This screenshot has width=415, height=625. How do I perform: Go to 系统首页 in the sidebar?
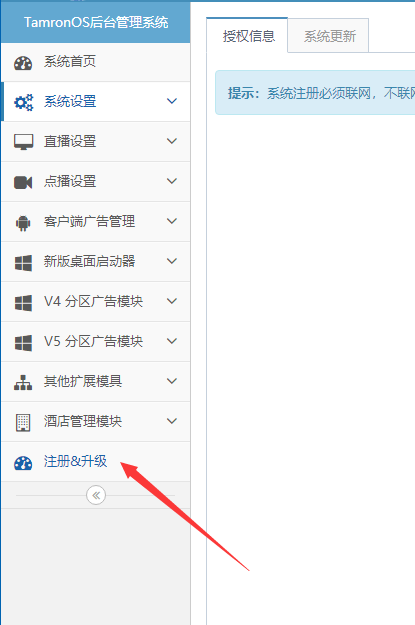pyautogui.click(x=96, y=62)
